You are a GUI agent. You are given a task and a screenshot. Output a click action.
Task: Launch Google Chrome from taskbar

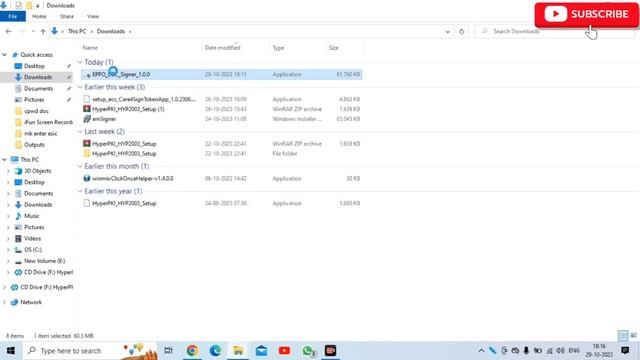pyautogui.click(x=192, y=351)
